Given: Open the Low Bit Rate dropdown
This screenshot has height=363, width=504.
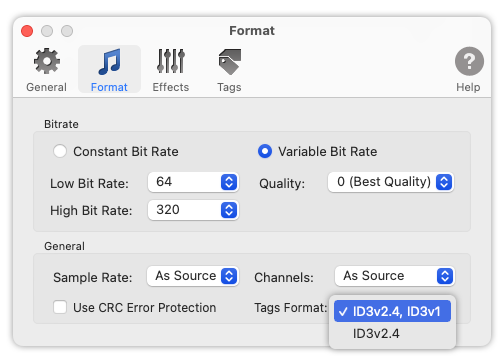Looking at the screenshot, I should (193, 182).
